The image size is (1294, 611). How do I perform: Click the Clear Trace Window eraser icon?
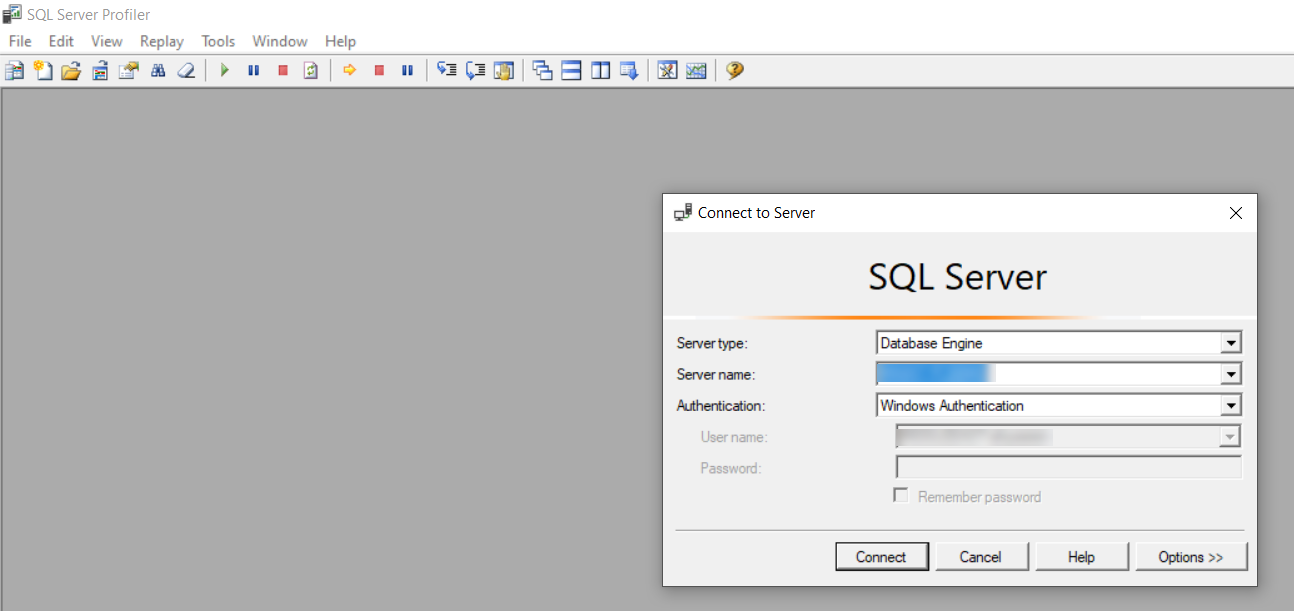point(186,71)
